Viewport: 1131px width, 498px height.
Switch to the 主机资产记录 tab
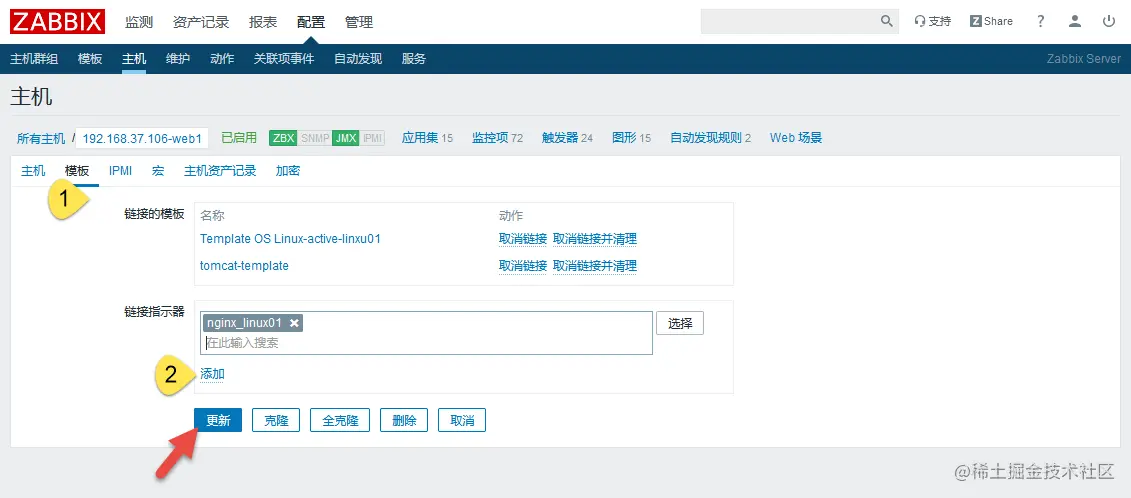(220, 171)
